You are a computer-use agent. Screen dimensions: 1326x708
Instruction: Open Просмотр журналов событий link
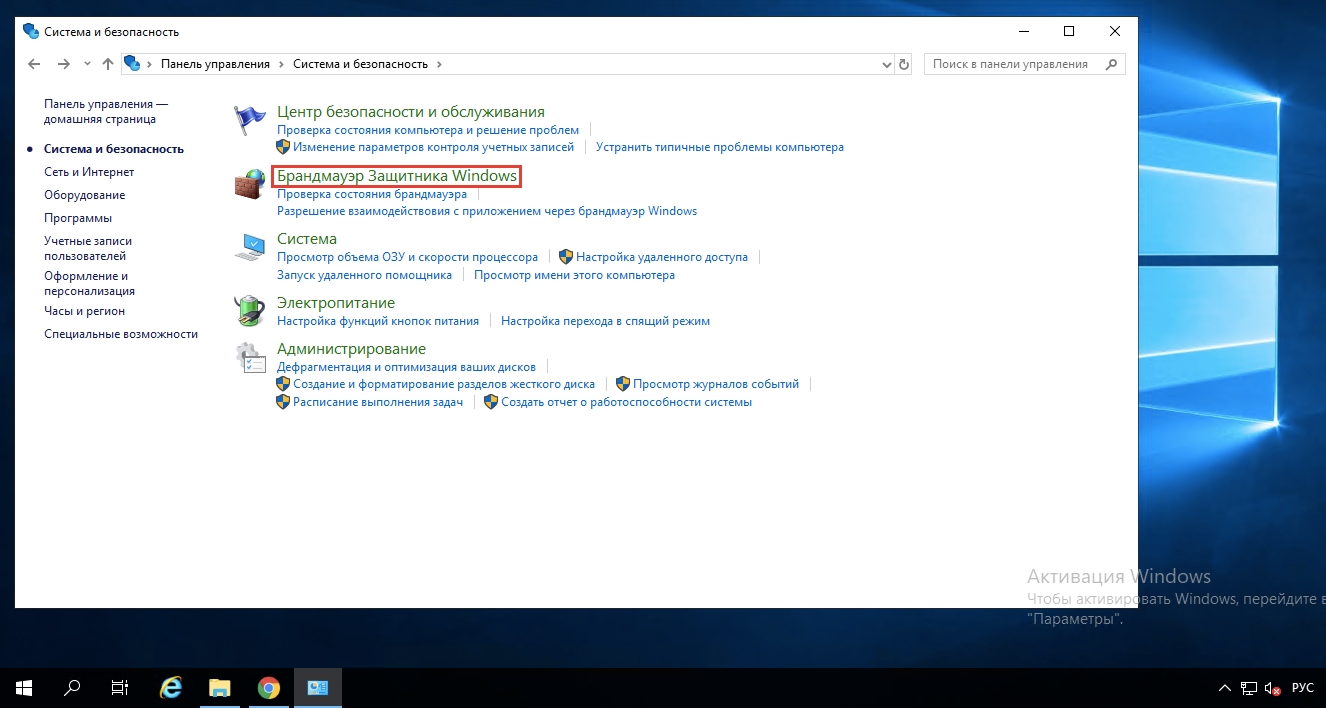716,384
